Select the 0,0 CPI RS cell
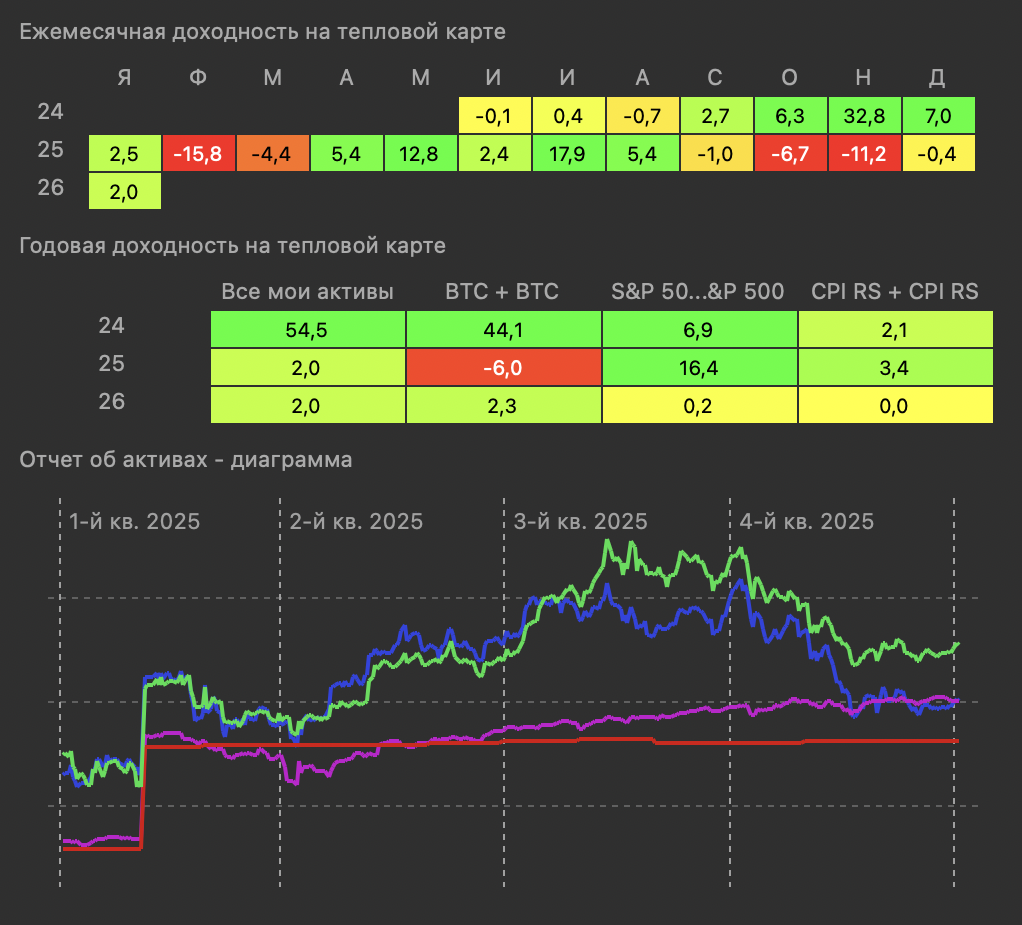Screen dimensions: 1022x925 click(896, 405)
